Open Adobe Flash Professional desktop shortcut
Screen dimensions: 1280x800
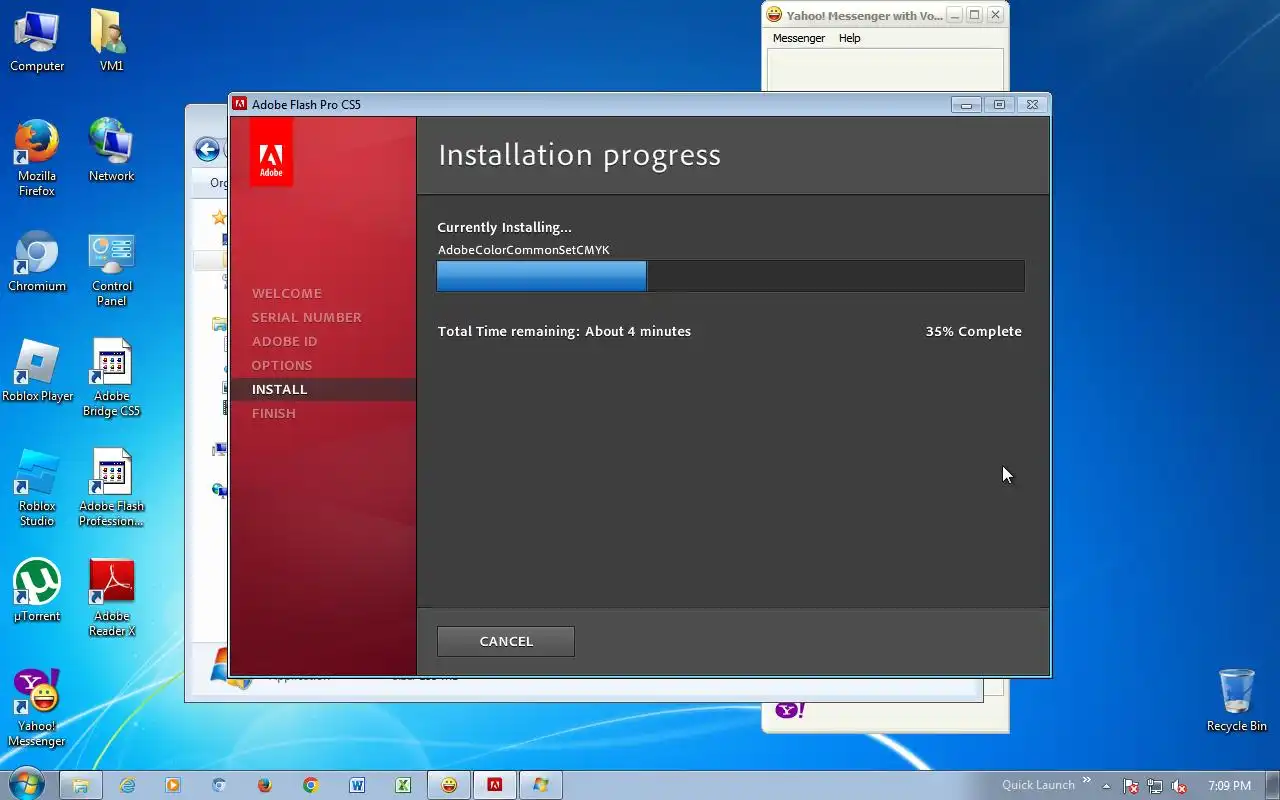(111, 488)
